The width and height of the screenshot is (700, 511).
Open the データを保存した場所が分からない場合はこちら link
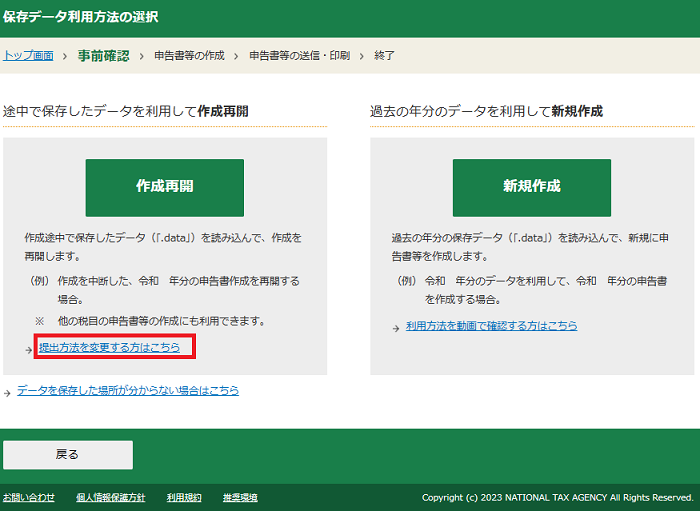(x=127, y=391)
